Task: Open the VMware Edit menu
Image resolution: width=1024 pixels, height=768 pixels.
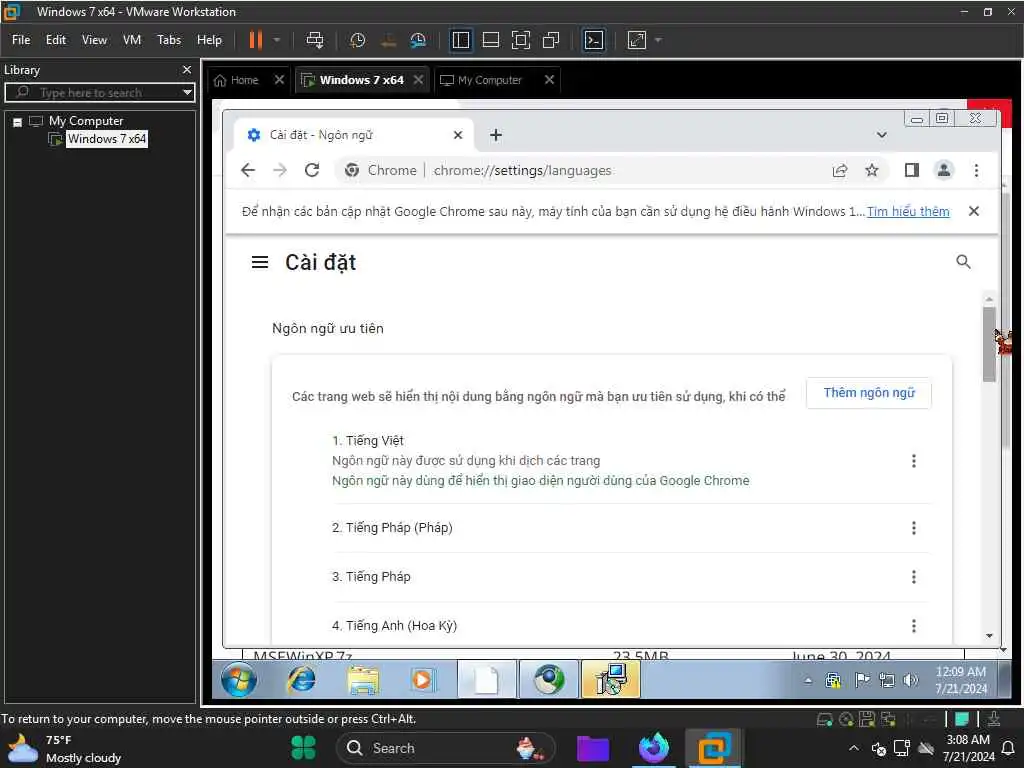Action: click(x=56, y=40)
